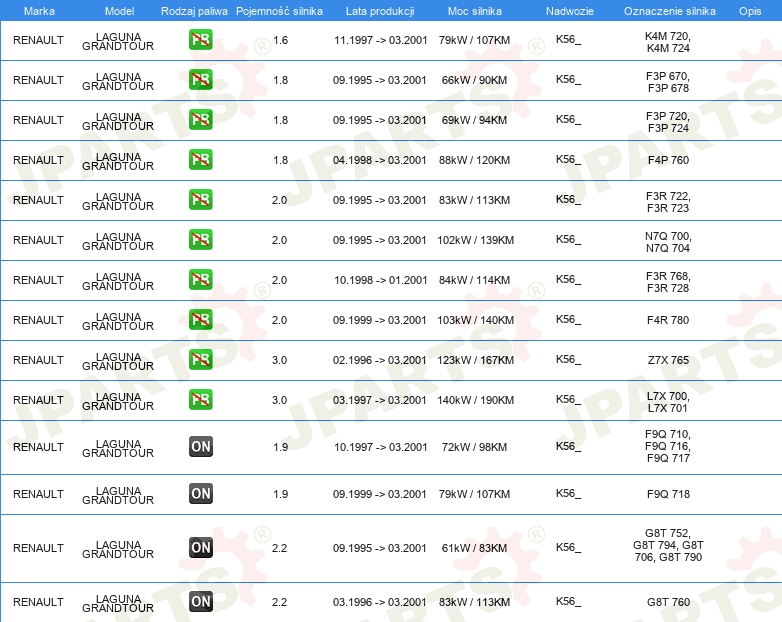Click production dates 03.1996 -> 03.2001

[x=380, y=602]
